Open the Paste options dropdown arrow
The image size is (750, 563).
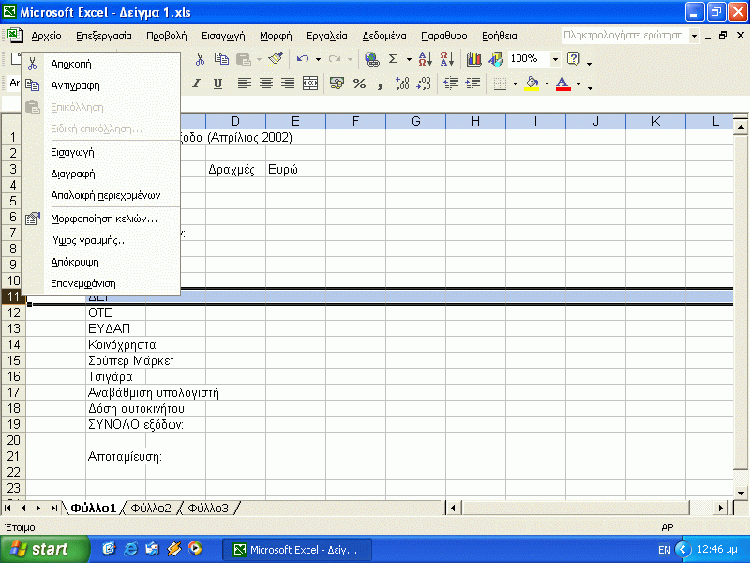tap(259, 60)
